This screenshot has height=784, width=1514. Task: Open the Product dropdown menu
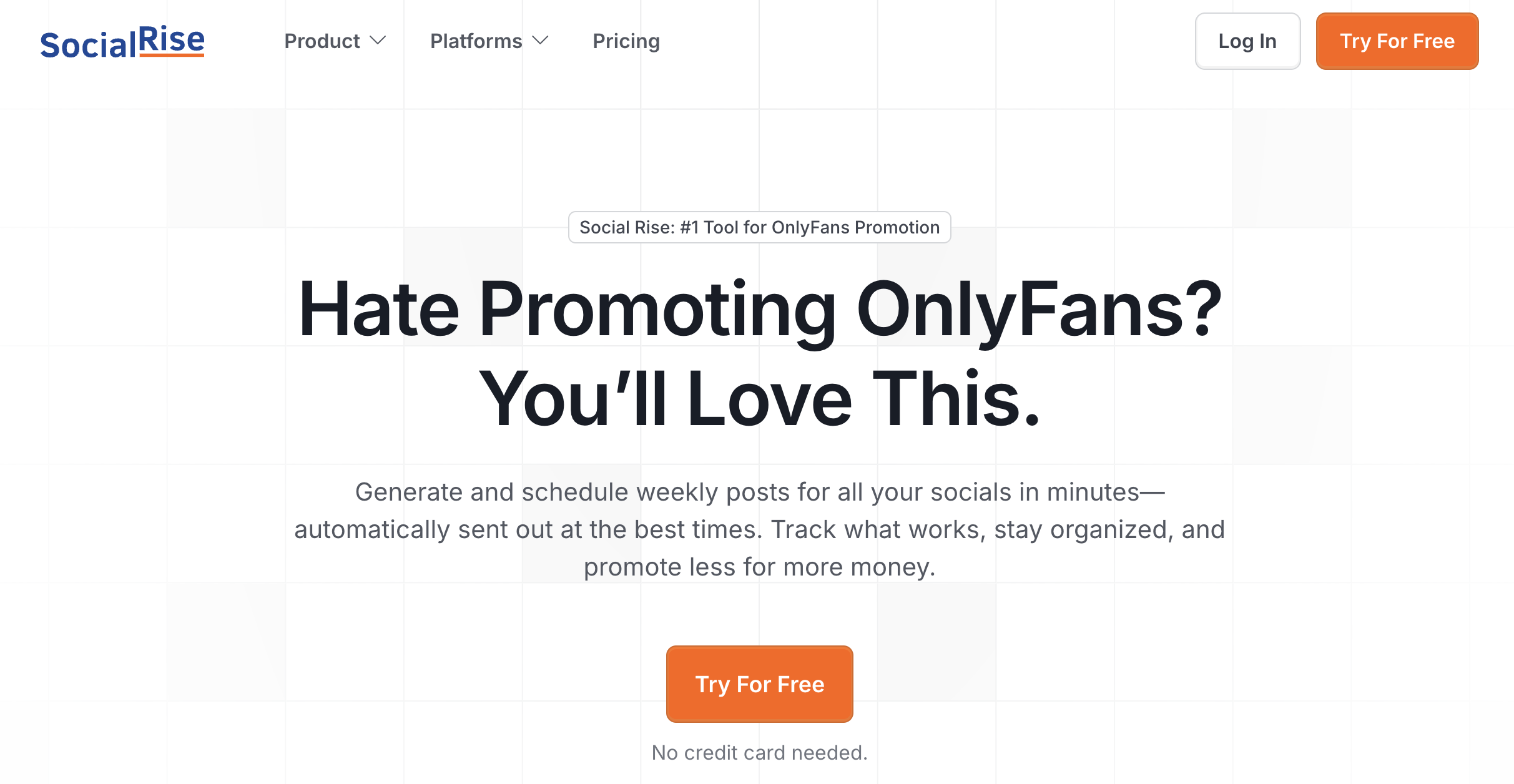point(335,41)
